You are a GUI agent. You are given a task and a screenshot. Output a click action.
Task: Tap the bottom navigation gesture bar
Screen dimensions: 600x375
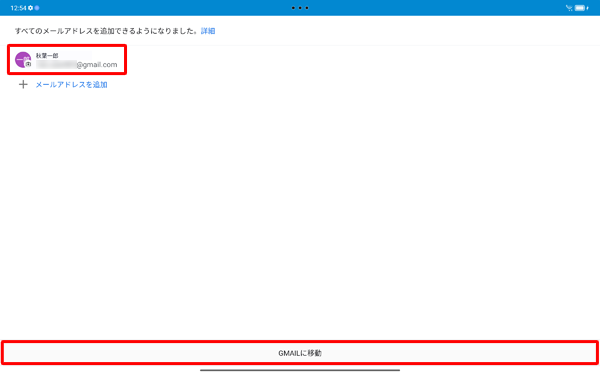click(x=300, y=370)
